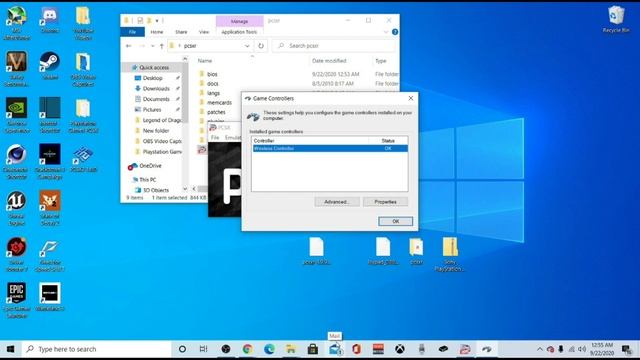Expand the Explorer ribbon chevron
This screenshot has width=640, height=360.
(x=386, y=32)
